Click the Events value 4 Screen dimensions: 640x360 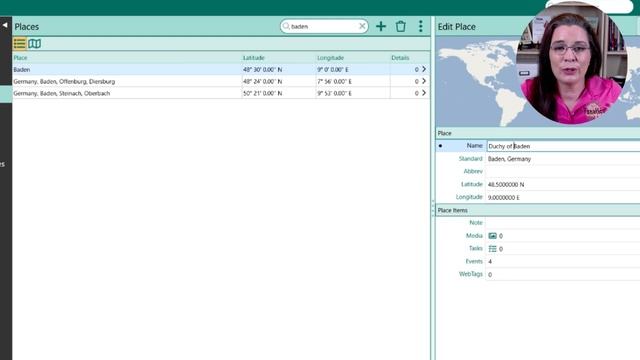pyautogui.click(x=490, y=262)
